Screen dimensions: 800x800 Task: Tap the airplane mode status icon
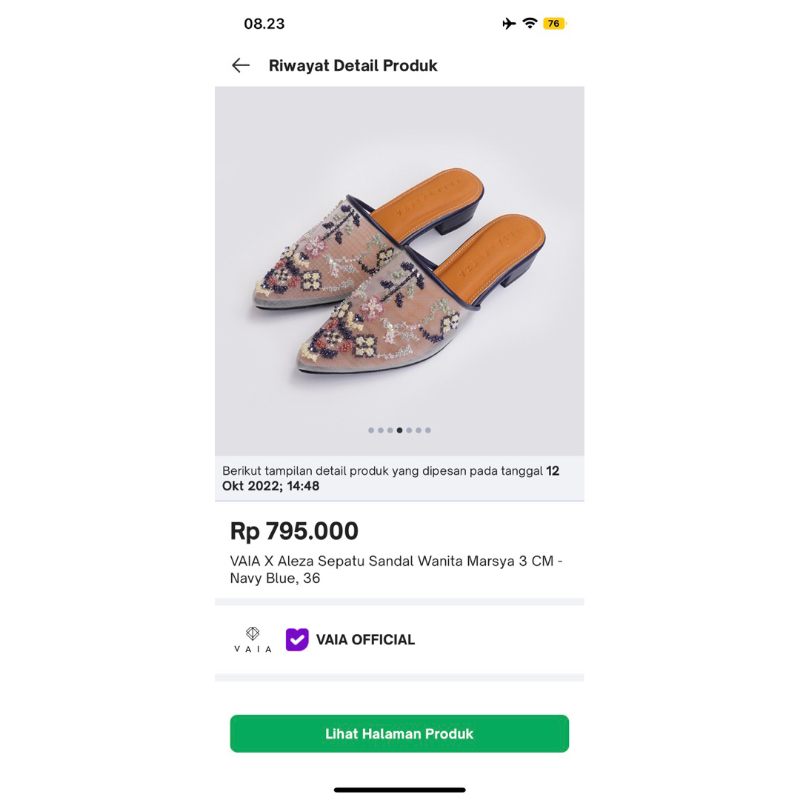pyautogui.click(x=509, y=24)
